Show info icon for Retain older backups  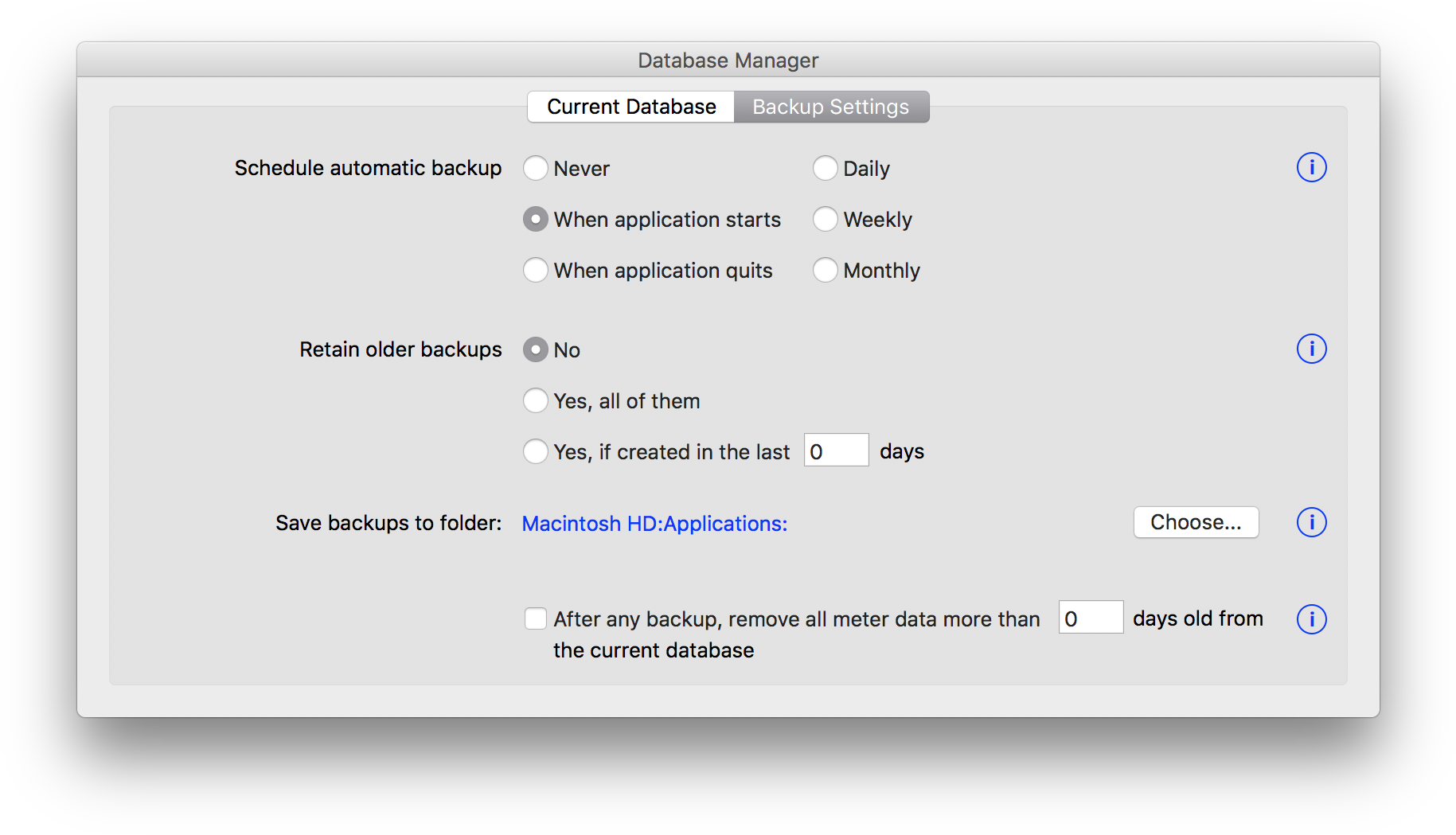(1311, 349)
